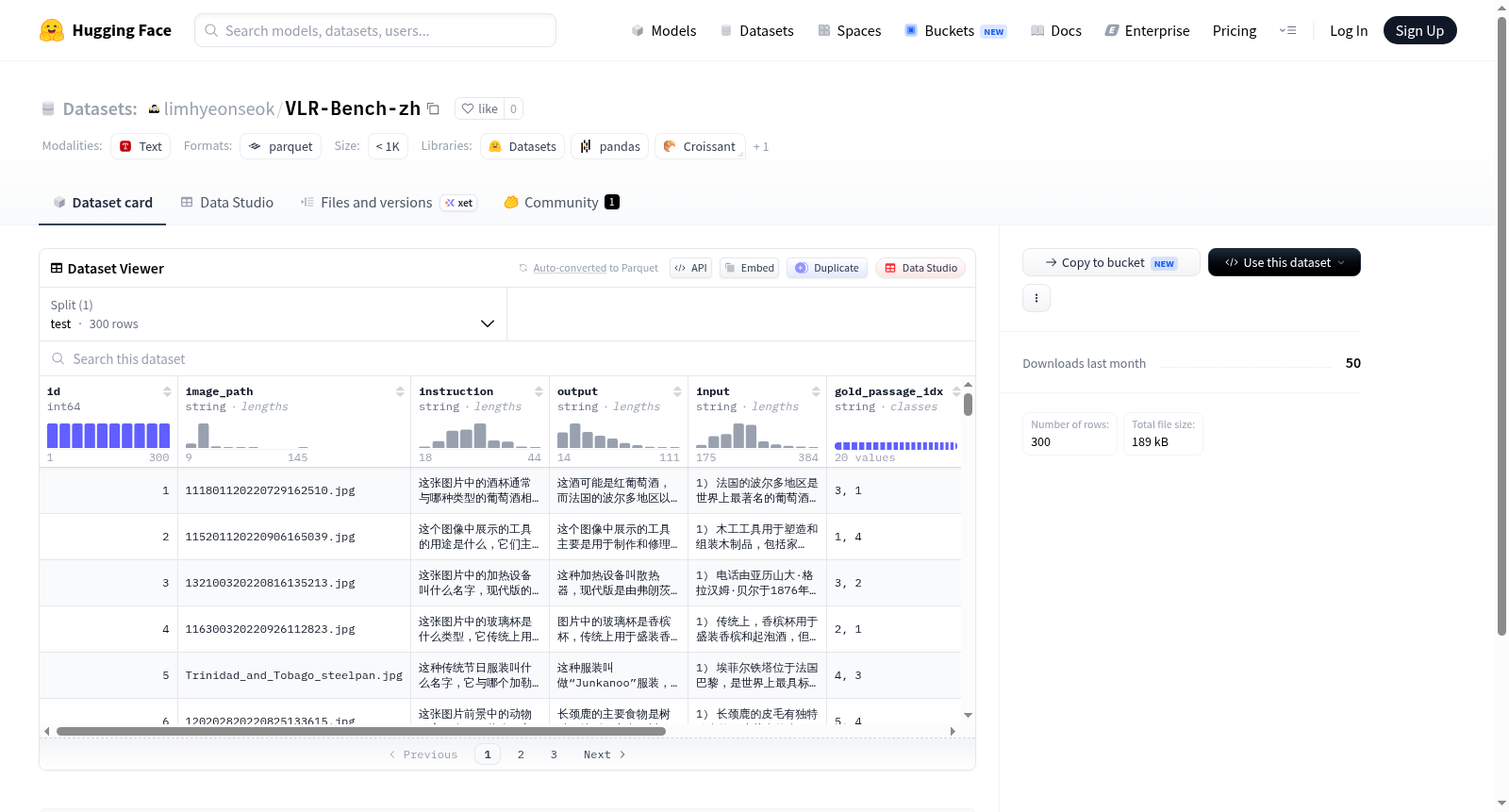Viewport: 1509px width, 812px height.
Task: Sort instruction column with sort arrows
Action: coord(539,391)
